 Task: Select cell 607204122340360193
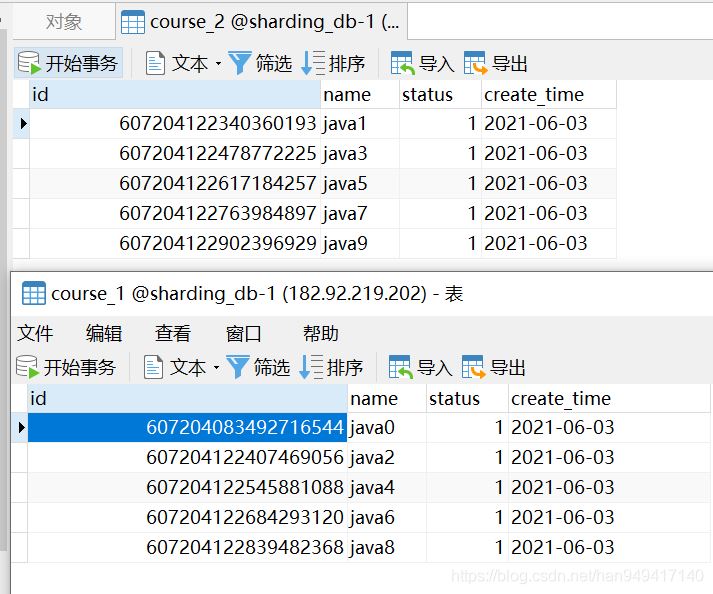tap(175, 123)
